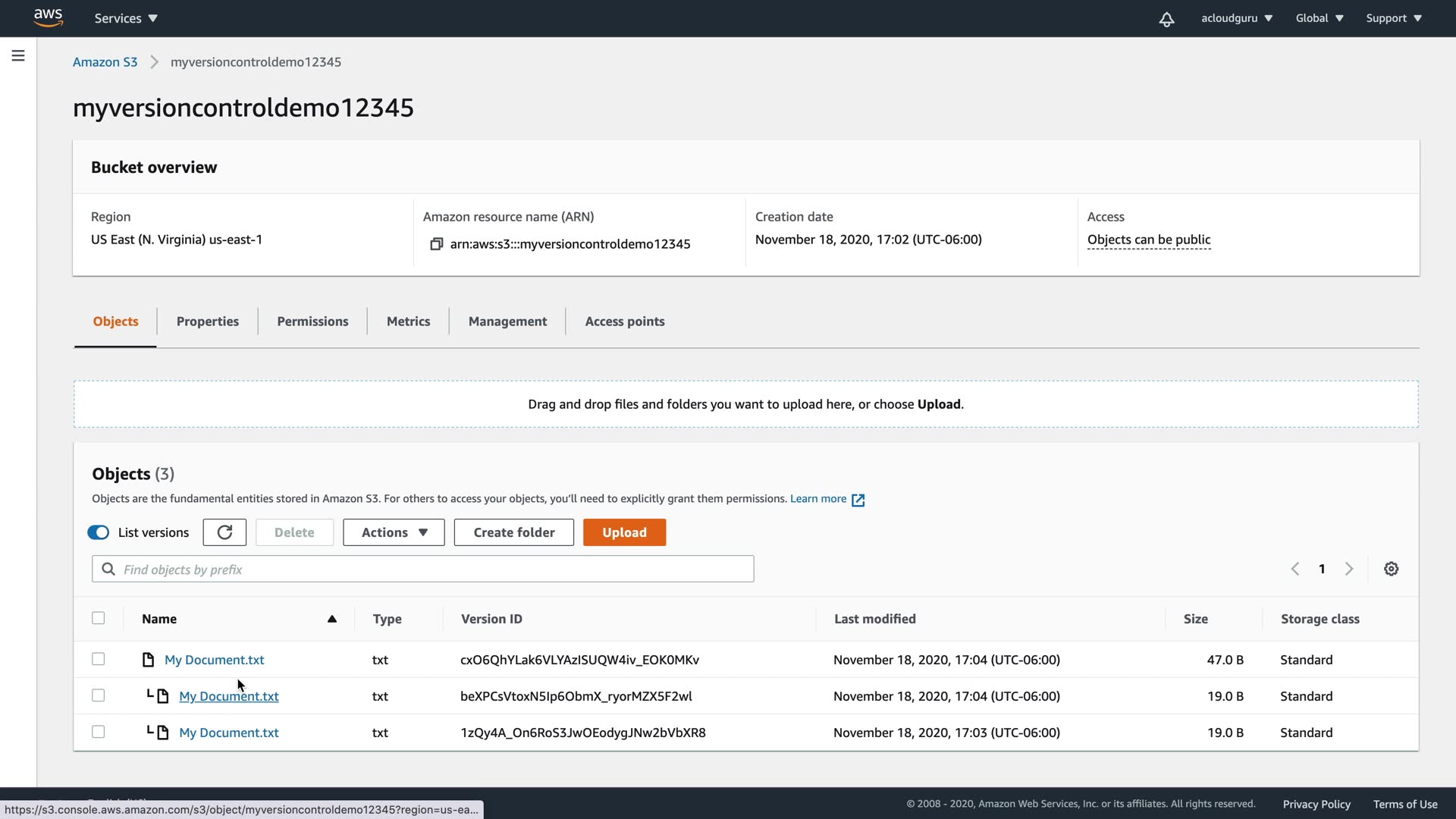
Task: Open table preferences gear icon
Action: (1391, 569)
